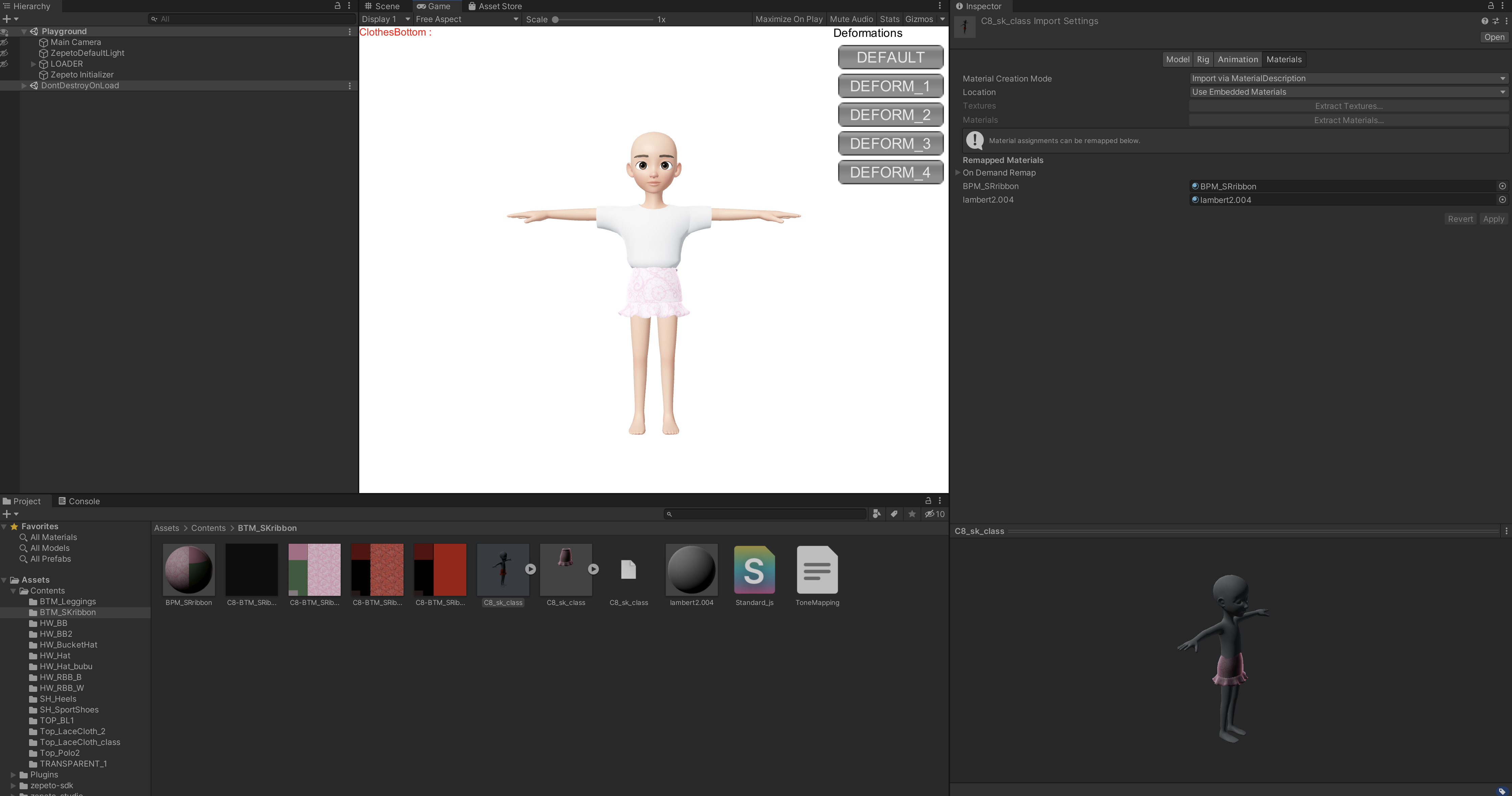Viewport: 1512px width, 796px height.
Task: Open DontDestroyOnLoad scene three-dot menu
Action: [x=350, y=86]
